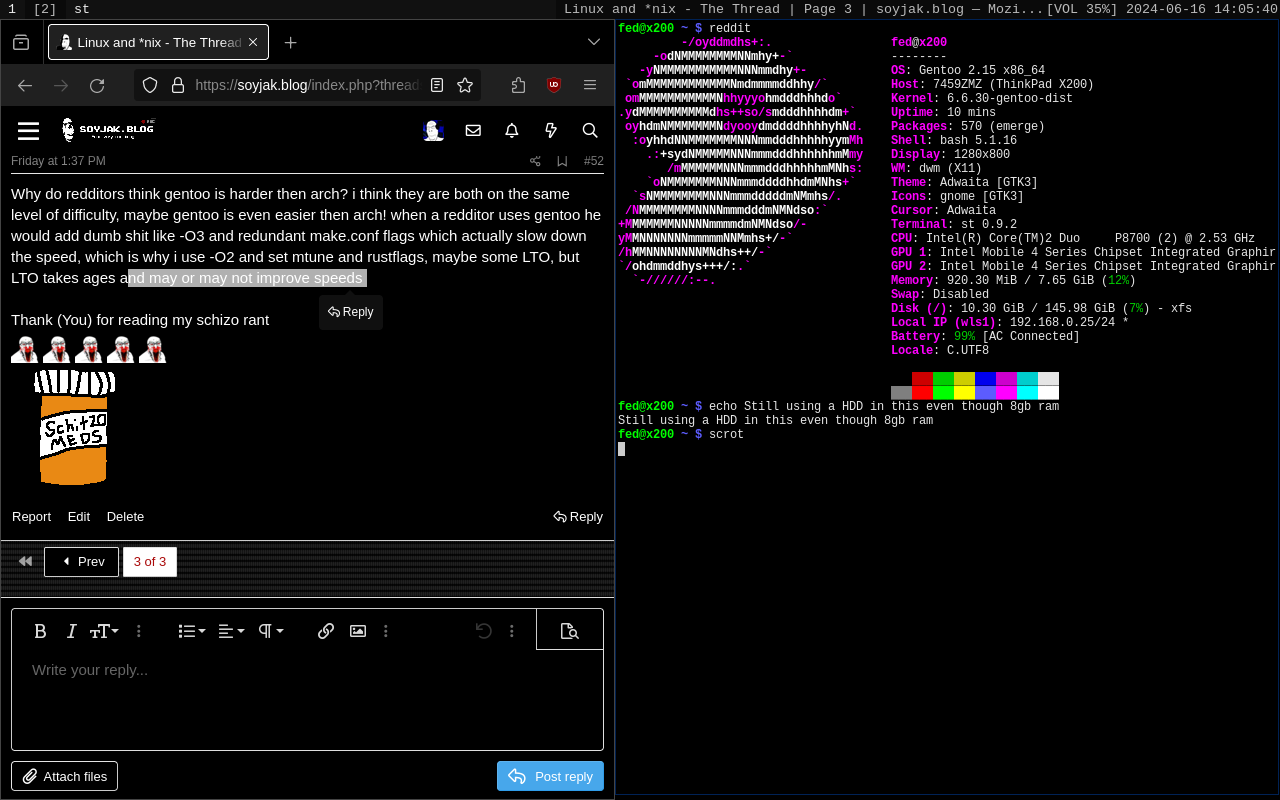The width and height of the screenshot is (1280, 800).
Task: Open the forum hamburger navigation menu
Action: click(28, 130)
